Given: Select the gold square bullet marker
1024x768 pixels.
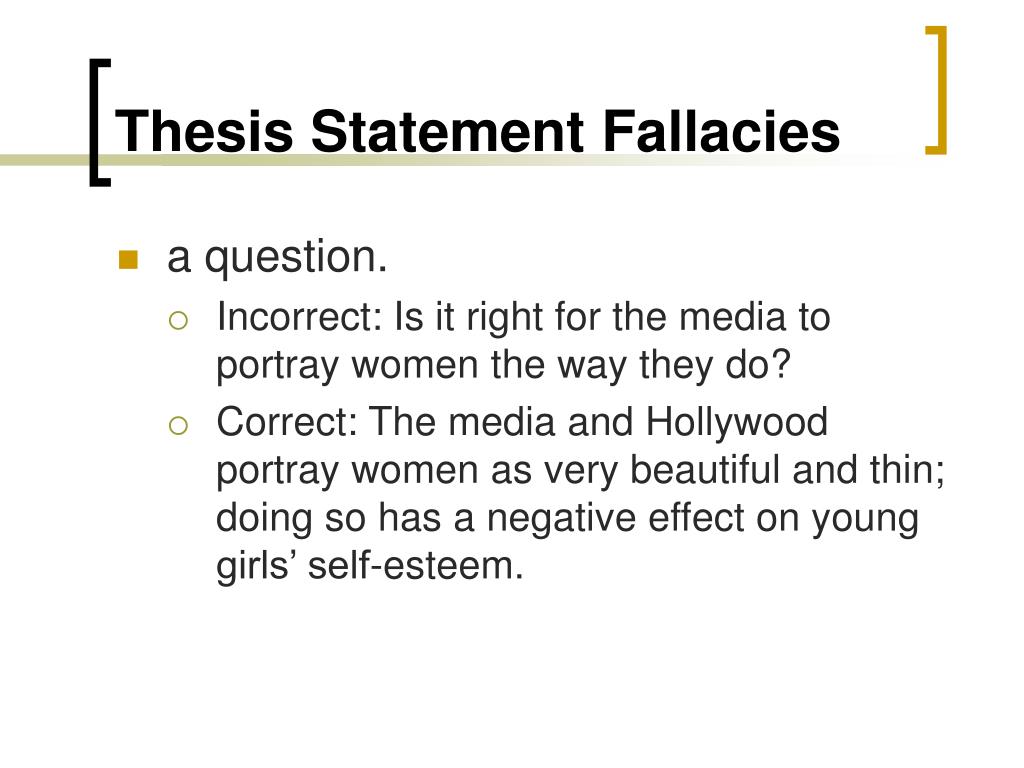Looking at the screenshot, I should point(129,260).
